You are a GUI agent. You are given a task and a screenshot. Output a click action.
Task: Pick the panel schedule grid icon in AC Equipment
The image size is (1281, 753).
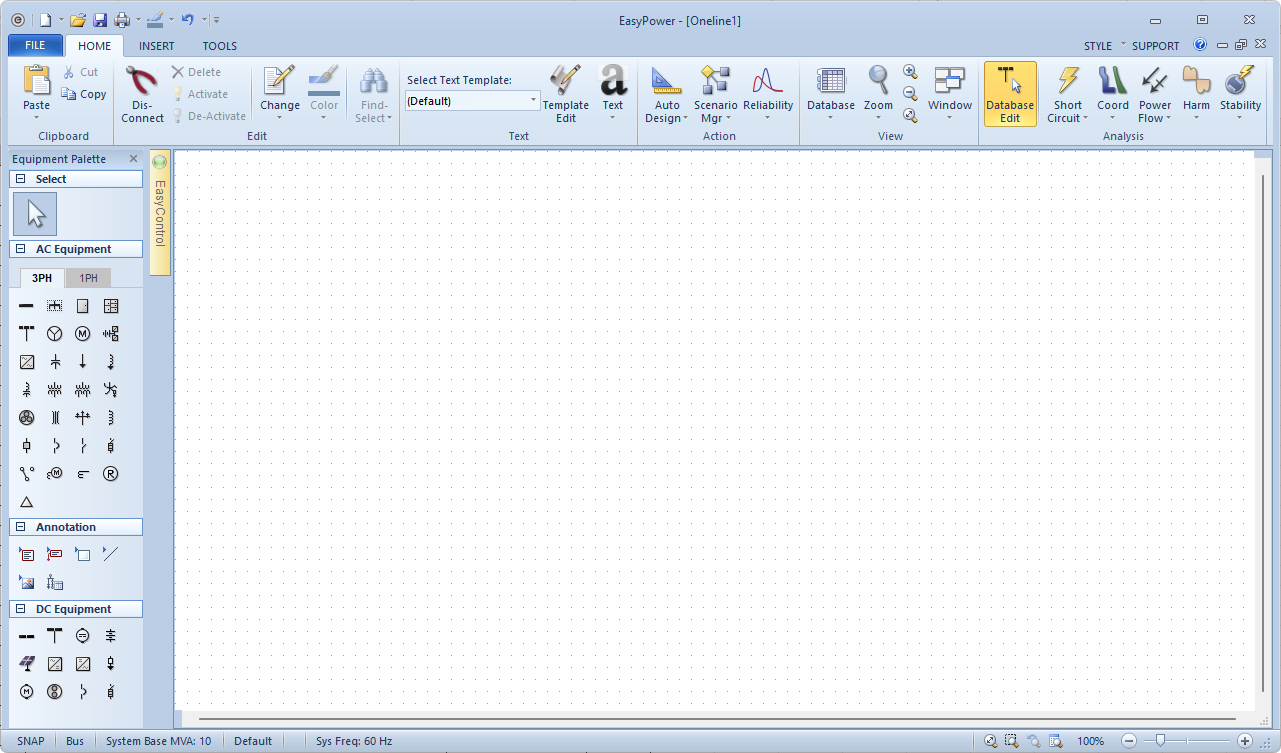point(111,306)
